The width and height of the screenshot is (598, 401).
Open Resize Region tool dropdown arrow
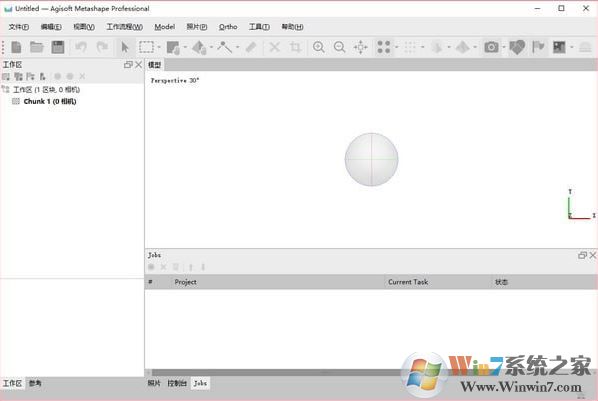[185, 47]
